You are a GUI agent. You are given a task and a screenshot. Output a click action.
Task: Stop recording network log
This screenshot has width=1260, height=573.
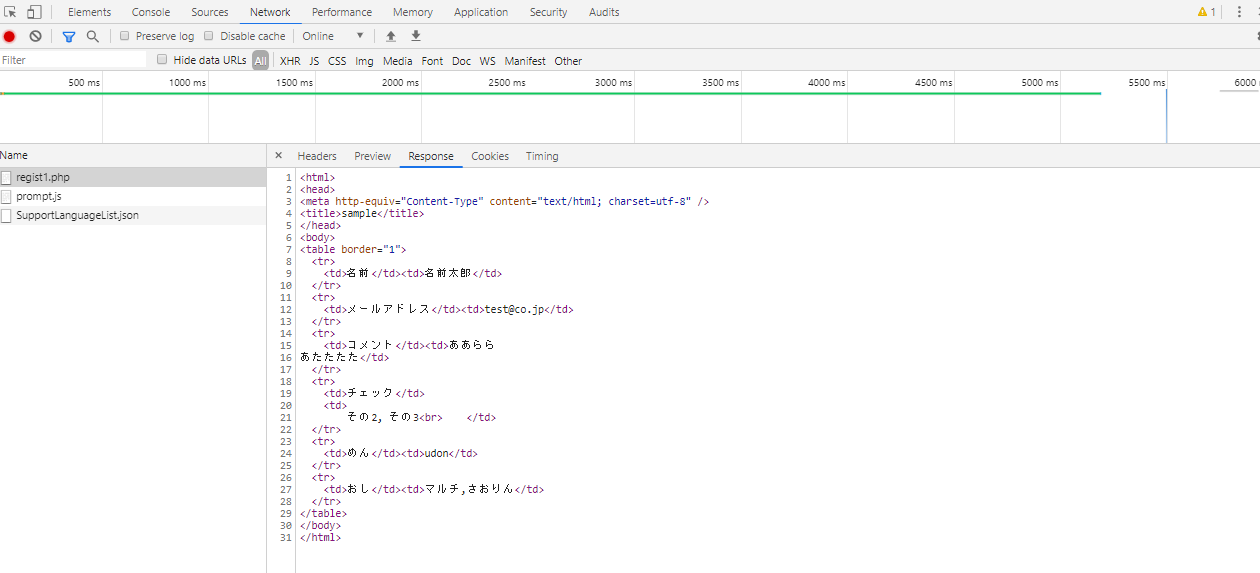click(x=9, y=36)
